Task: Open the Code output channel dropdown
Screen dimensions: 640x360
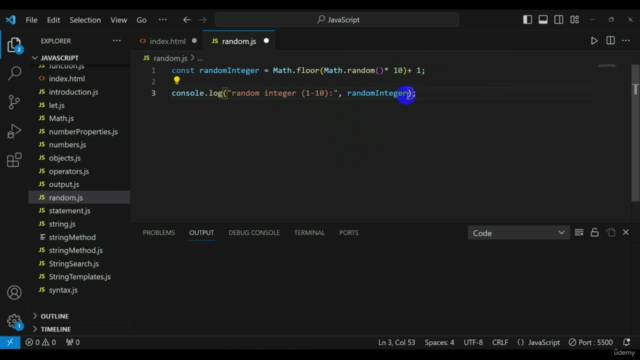Action: pyautogui.click(x=518, y=233)
